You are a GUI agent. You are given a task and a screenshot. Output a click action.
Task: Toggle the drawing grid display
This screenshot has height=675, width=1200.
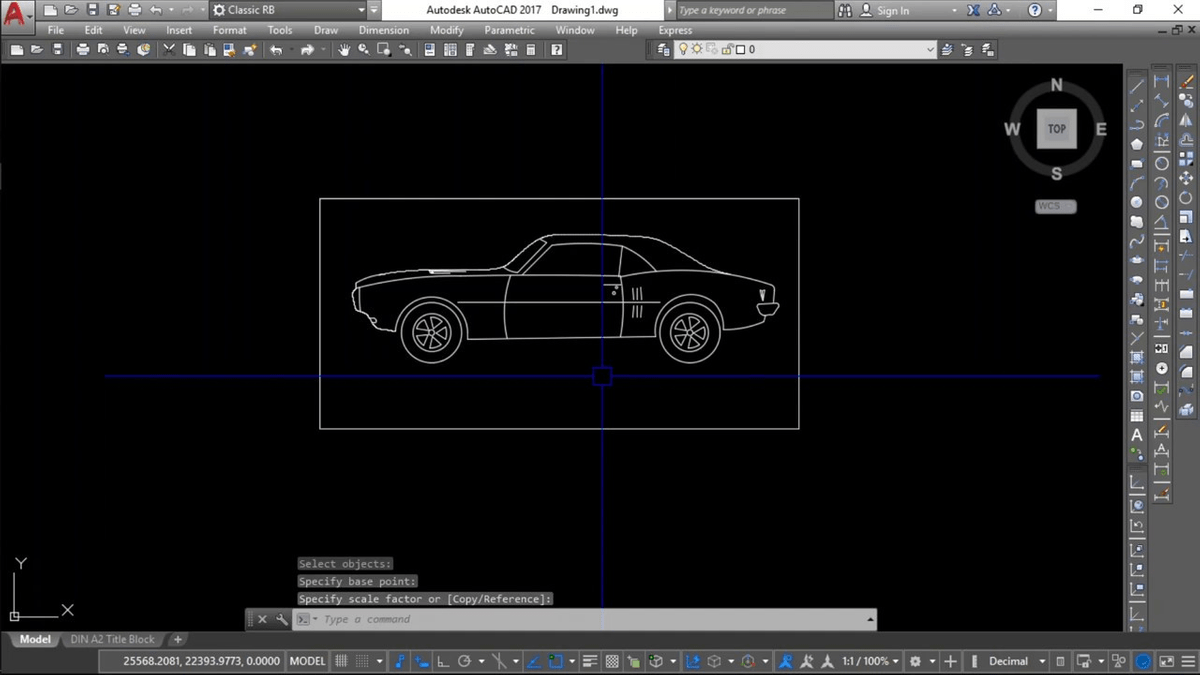[x=341, y=661]
